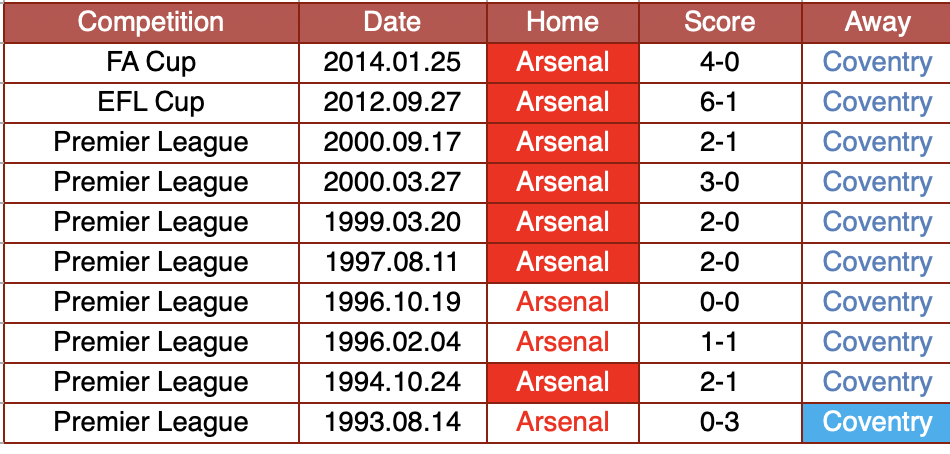The width and height of the screenshot is (950, 454).
Task: Click the red Arsenal cell in the EFL Cup row
Action: (563, 102)
